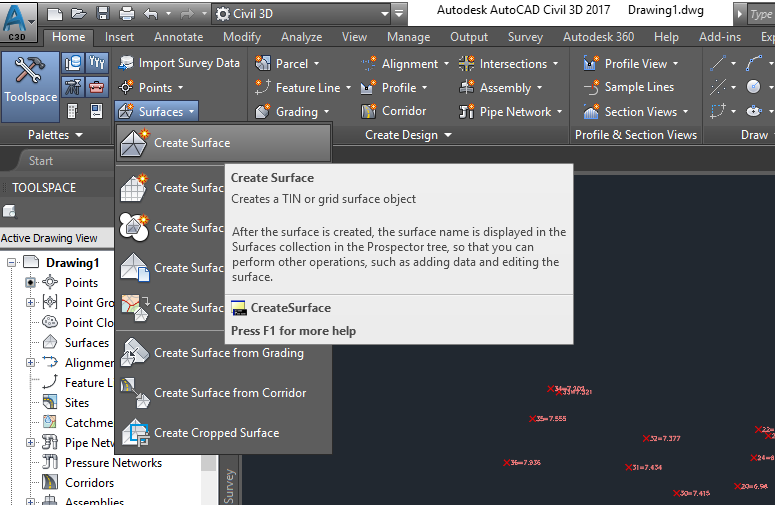The image size is (775, 507).
Task: Expand the Palettes panel arrow
Action: tap(79, 135)
